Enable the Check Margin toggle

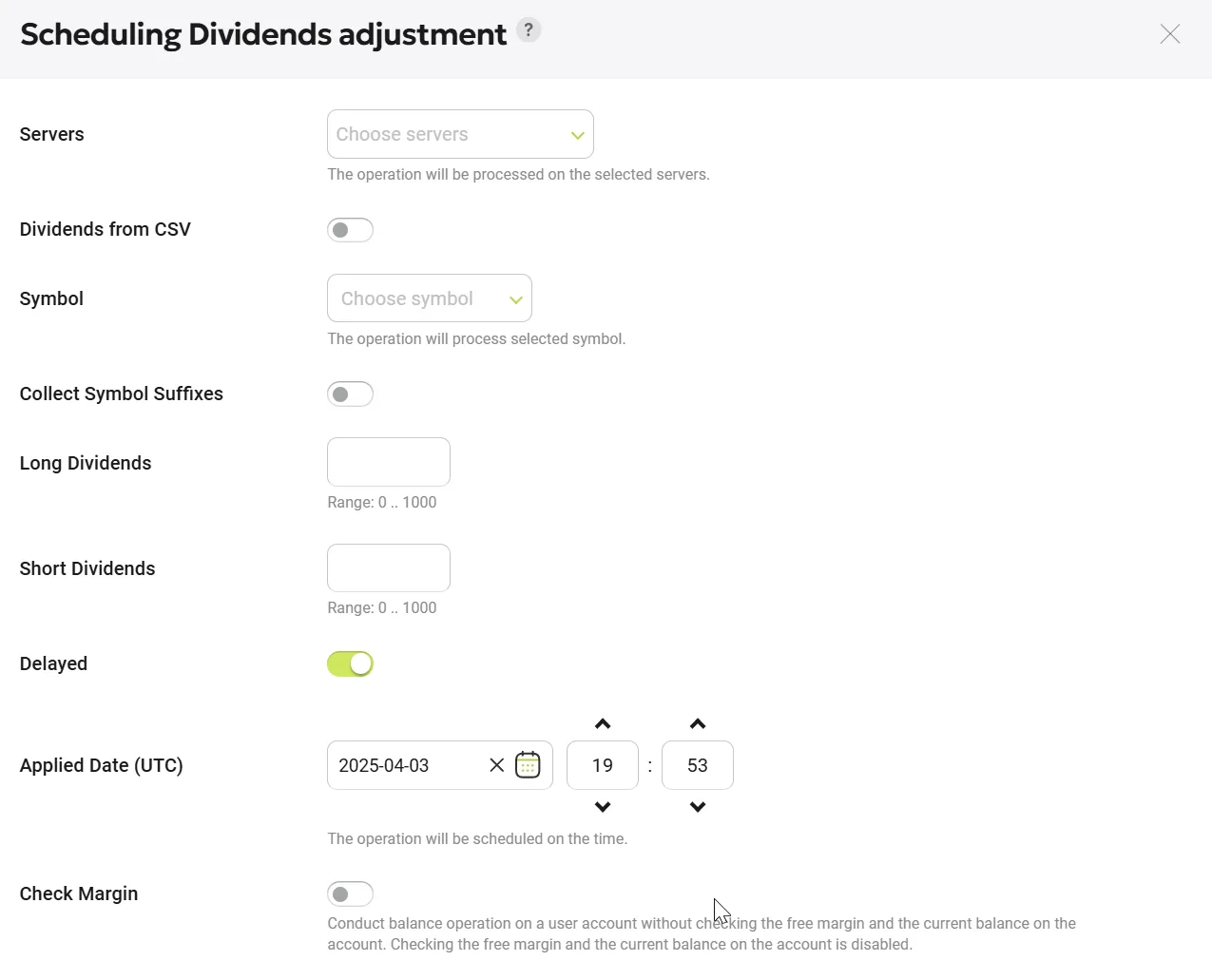tap(350, 894)
